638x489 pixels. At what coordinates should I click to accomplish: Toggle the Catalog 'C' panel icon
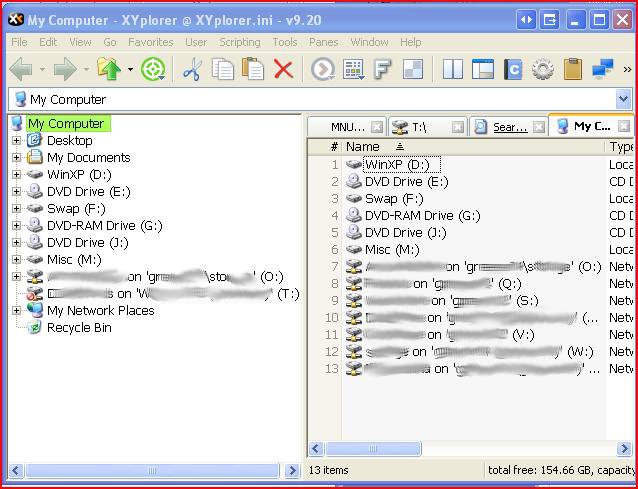point(512,69)
